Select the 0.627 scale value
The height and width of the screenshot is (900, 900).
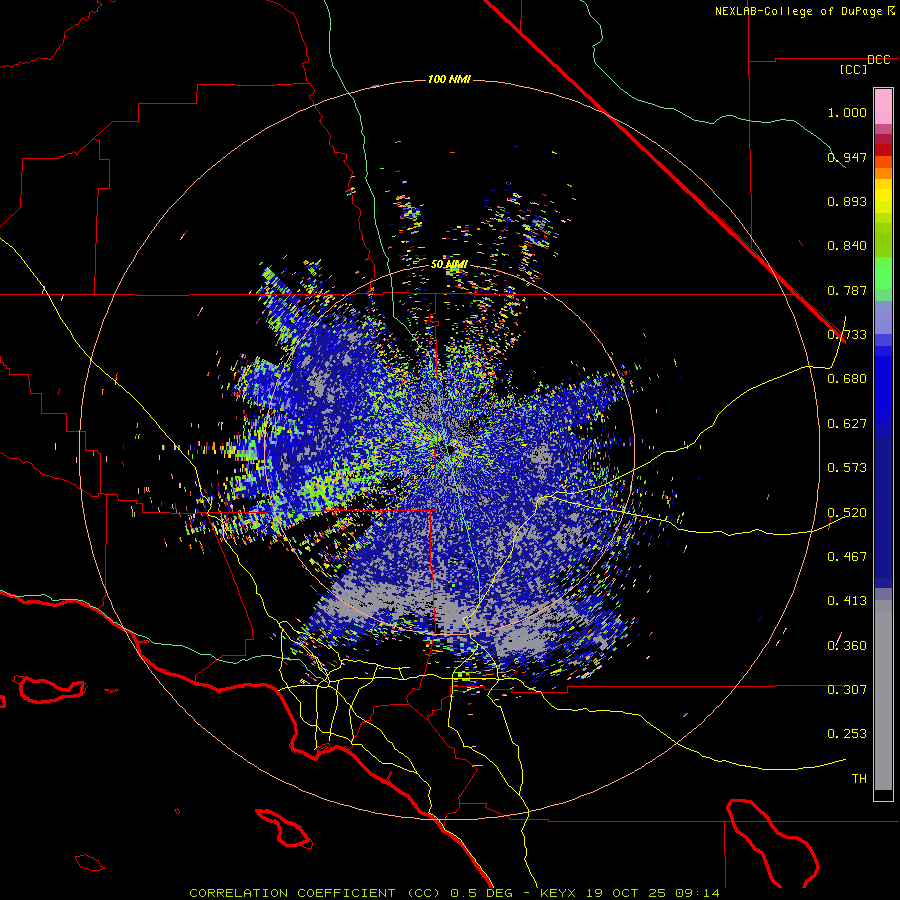(x=847, y=424)
